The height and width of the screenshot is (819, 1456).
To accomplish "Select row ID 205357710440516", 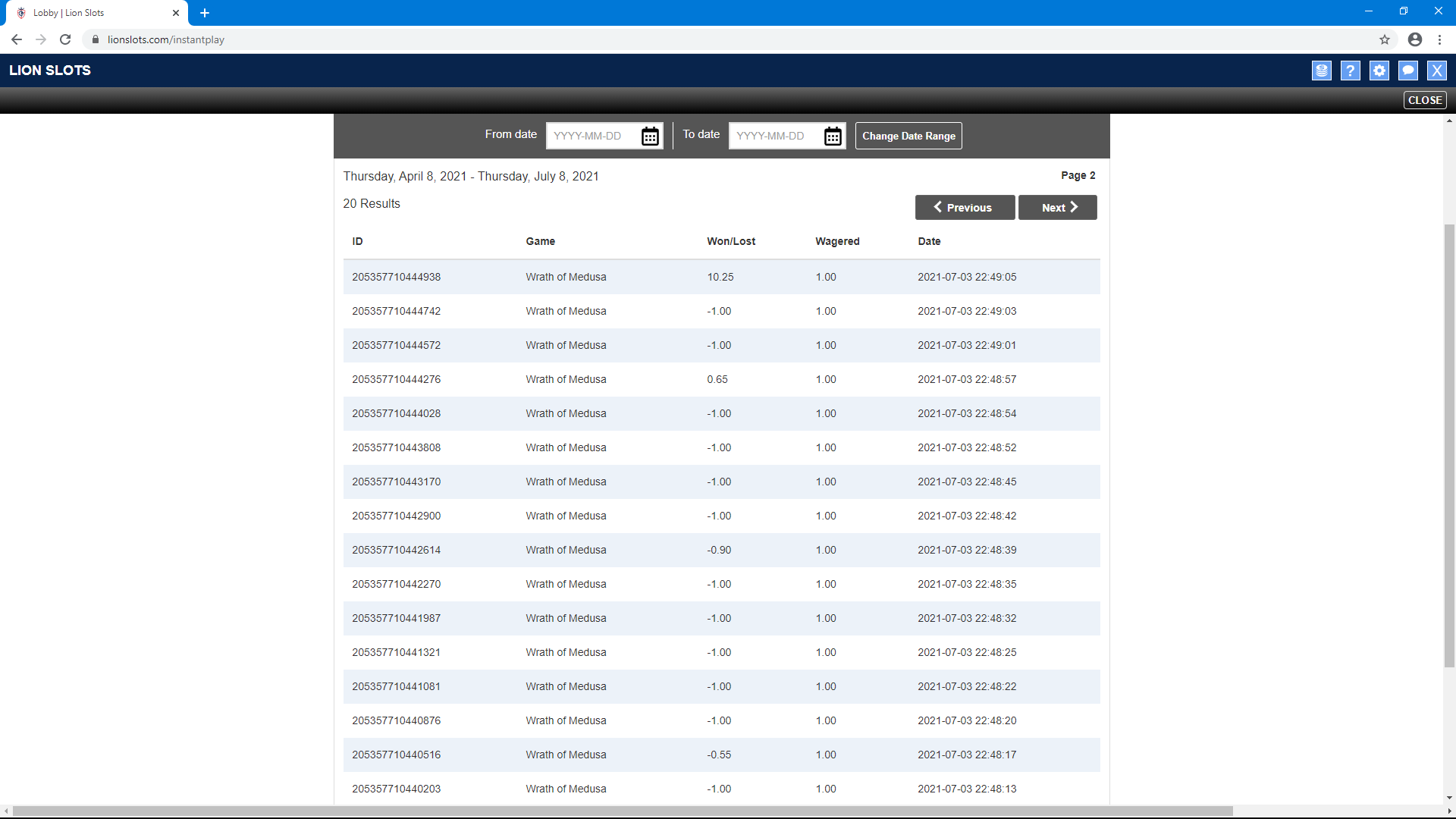I will (x=721, y=755).
